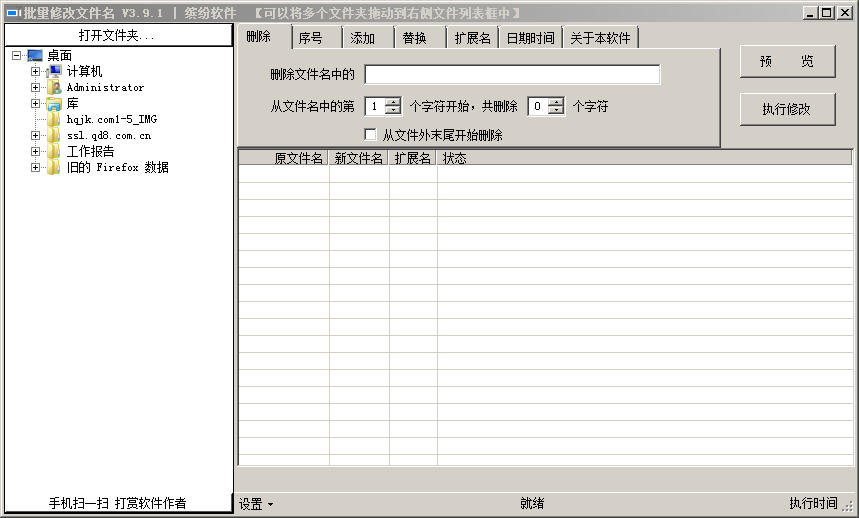
Task: Decrease the delete character count stepper
Action: 556,111
